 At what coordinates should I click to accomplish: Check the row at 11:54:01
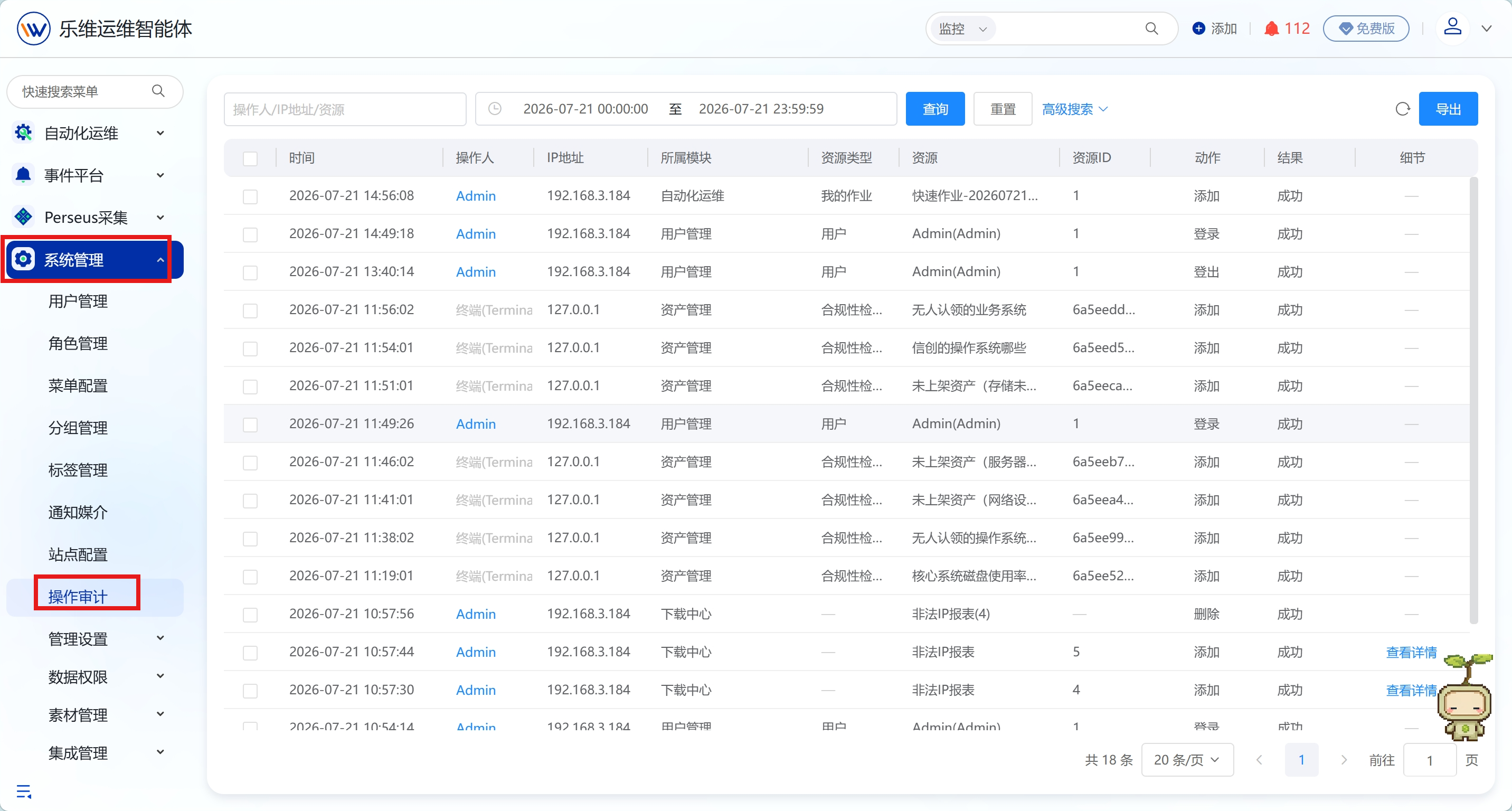click(x=250, y=348)
